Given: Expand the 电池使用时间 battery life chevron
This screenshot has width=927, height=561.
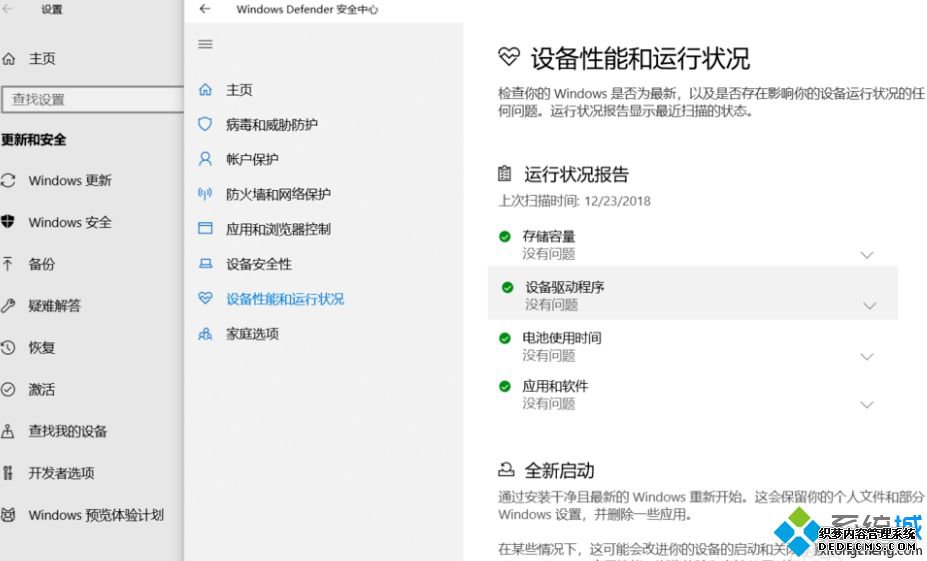Looking at the screenshot, I should (867, 356).
